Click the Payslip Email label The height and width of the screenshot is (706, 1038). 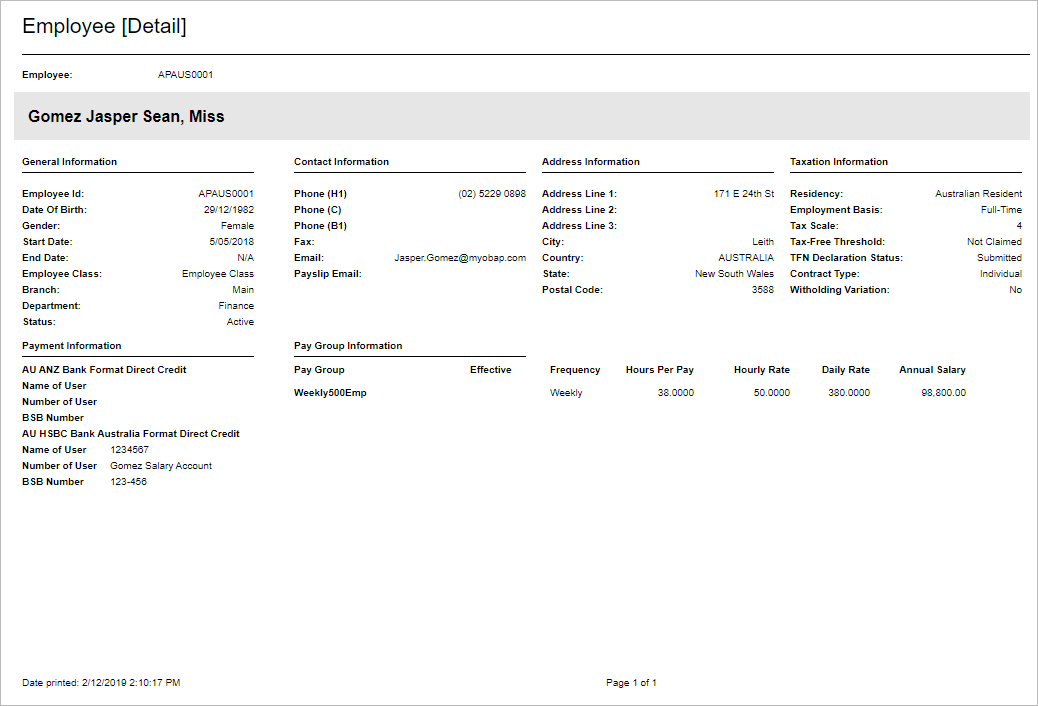point(328,274)
